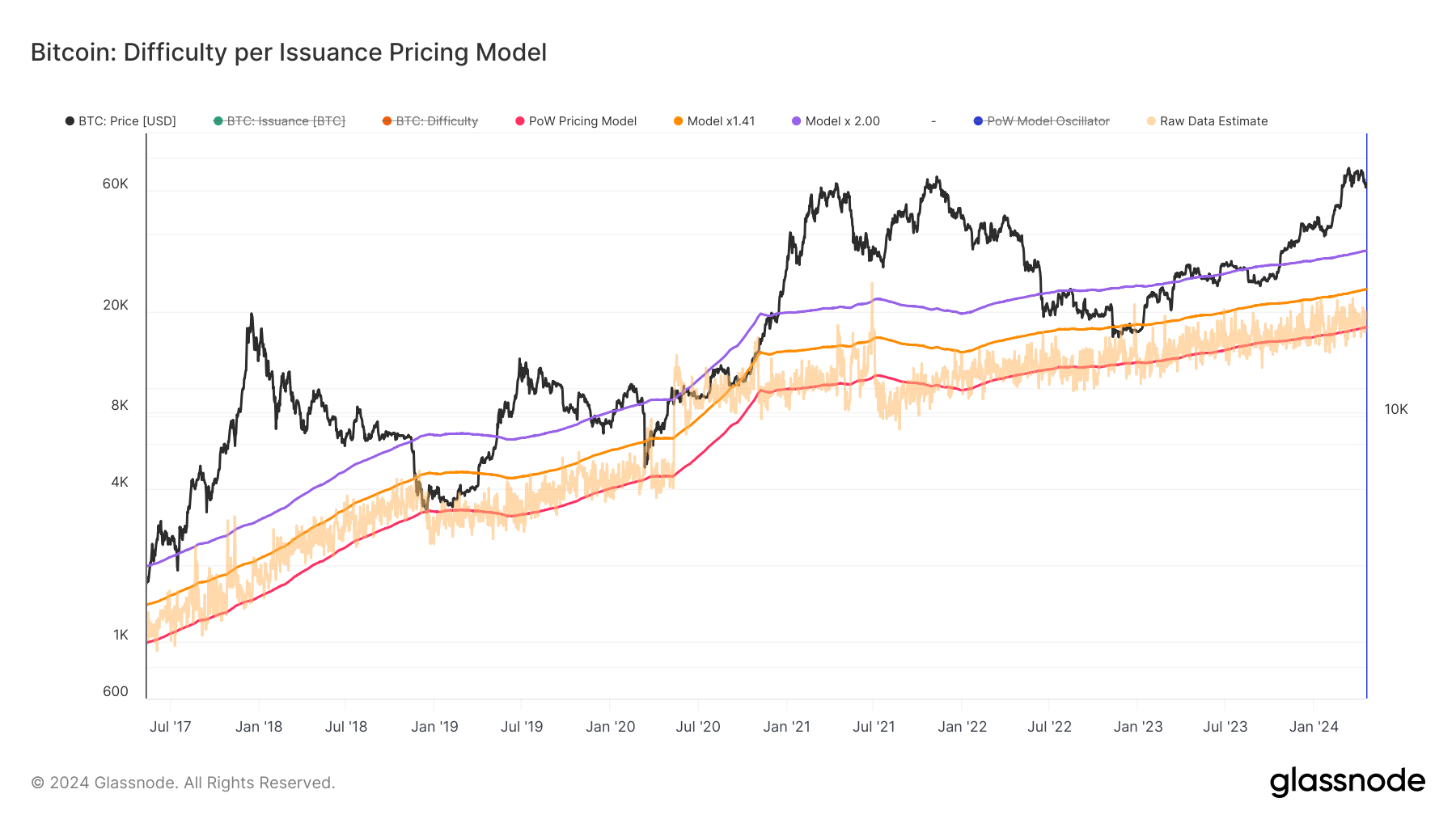1456x819 pixels.
Task: Show the PoW Model Oscillator series label
Action: [x=1048, y=121]
